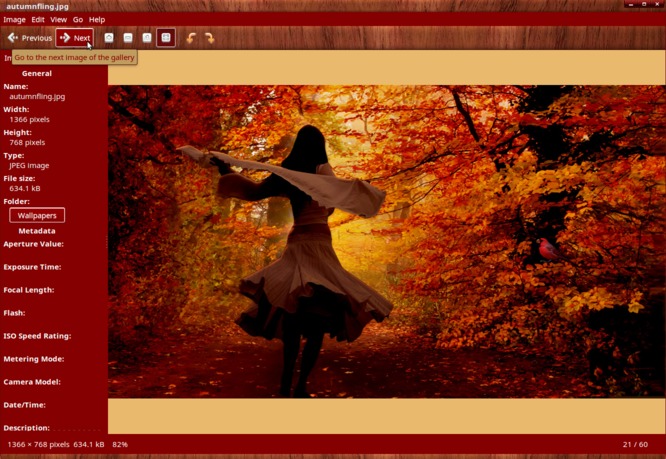Click the autumnfling.jpg window title
666x459 pixels.
coord(37,6)
